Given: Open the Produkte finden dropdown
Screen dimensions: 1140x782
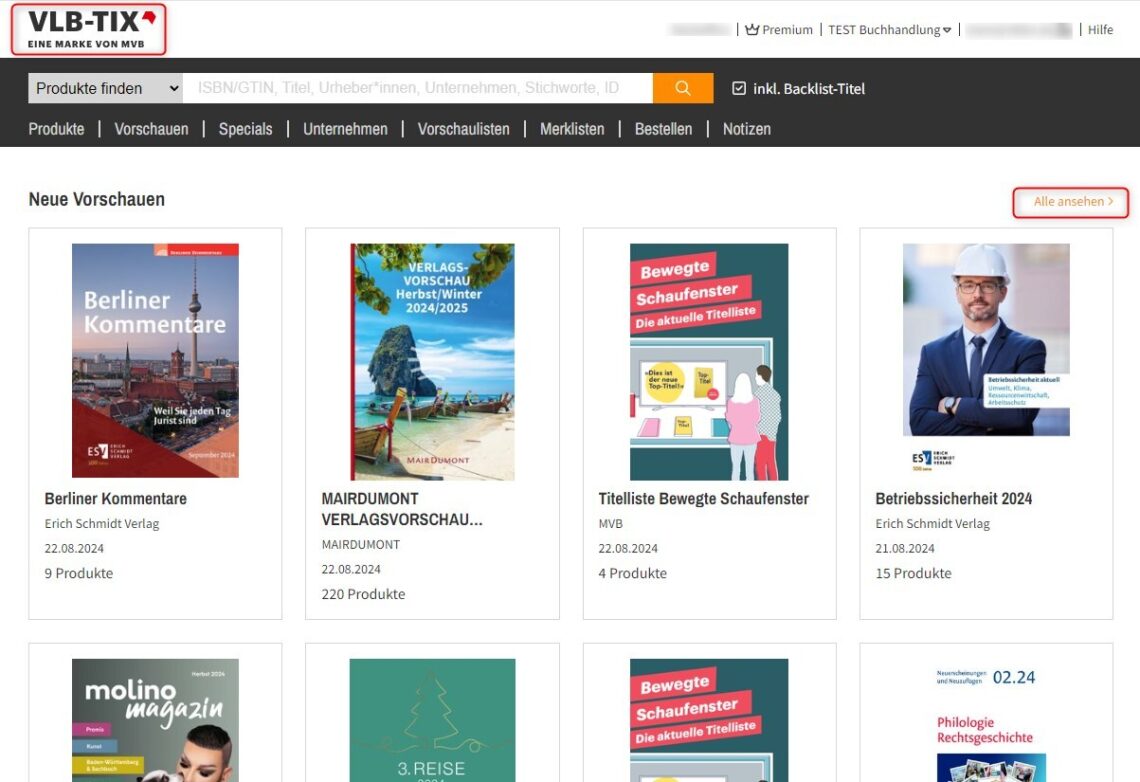Looking at the screenshot, I should pos(105,88).
